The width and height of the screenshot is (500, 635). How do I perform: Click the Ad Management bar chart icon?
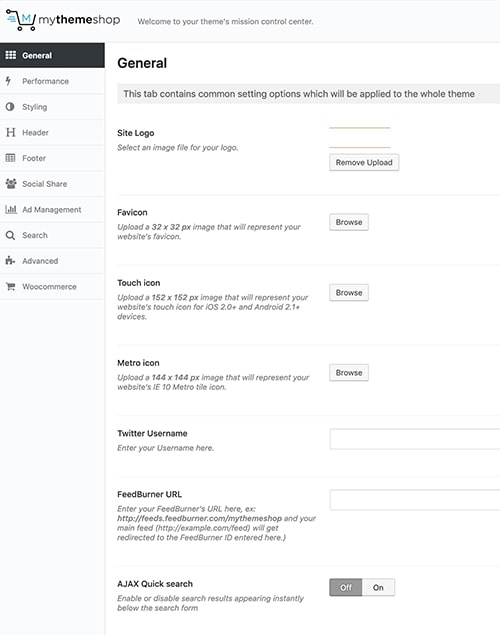click(x=11, y=209)
